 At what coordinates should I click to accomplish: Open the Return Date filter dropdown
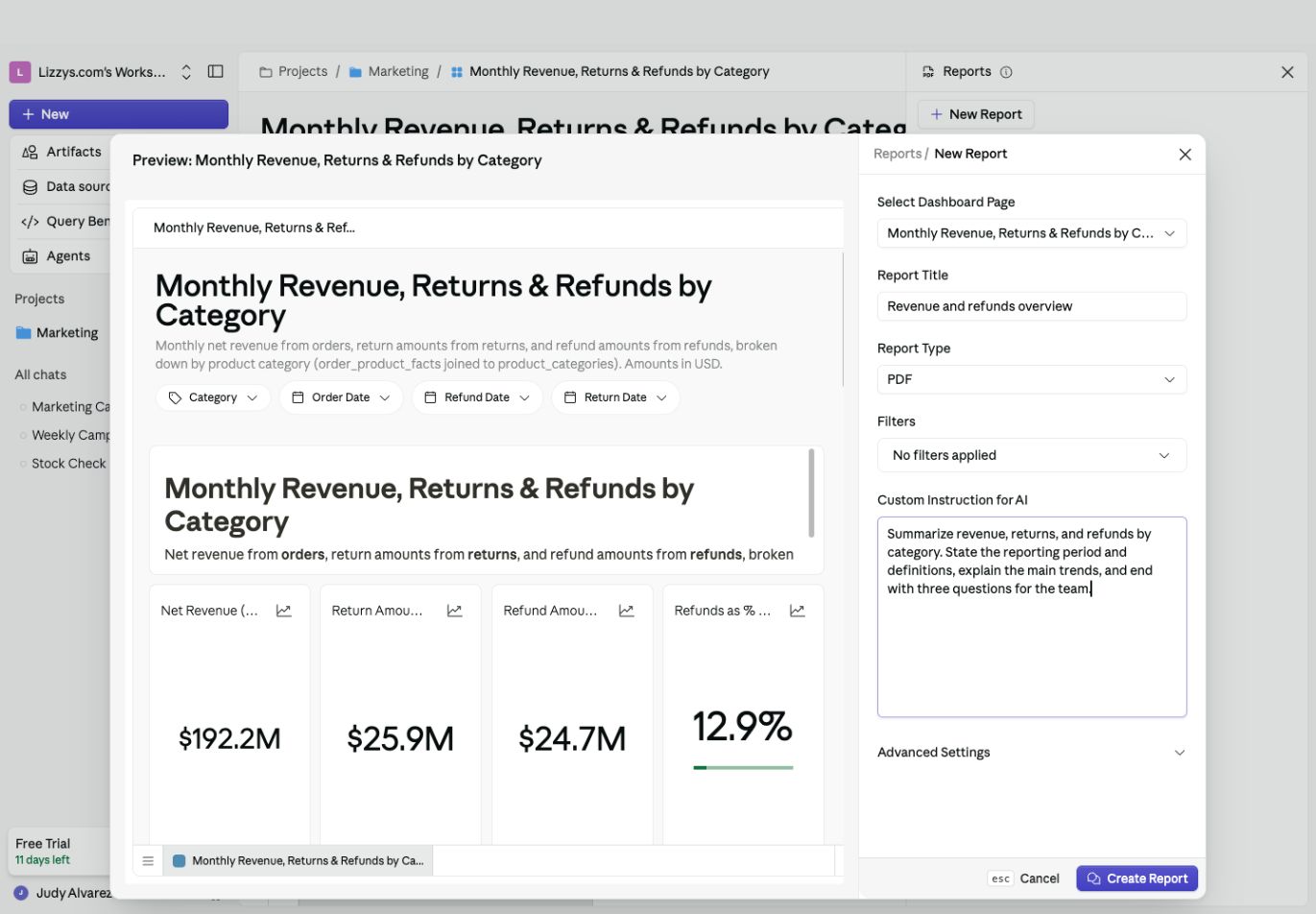click(x=615, y=397)
